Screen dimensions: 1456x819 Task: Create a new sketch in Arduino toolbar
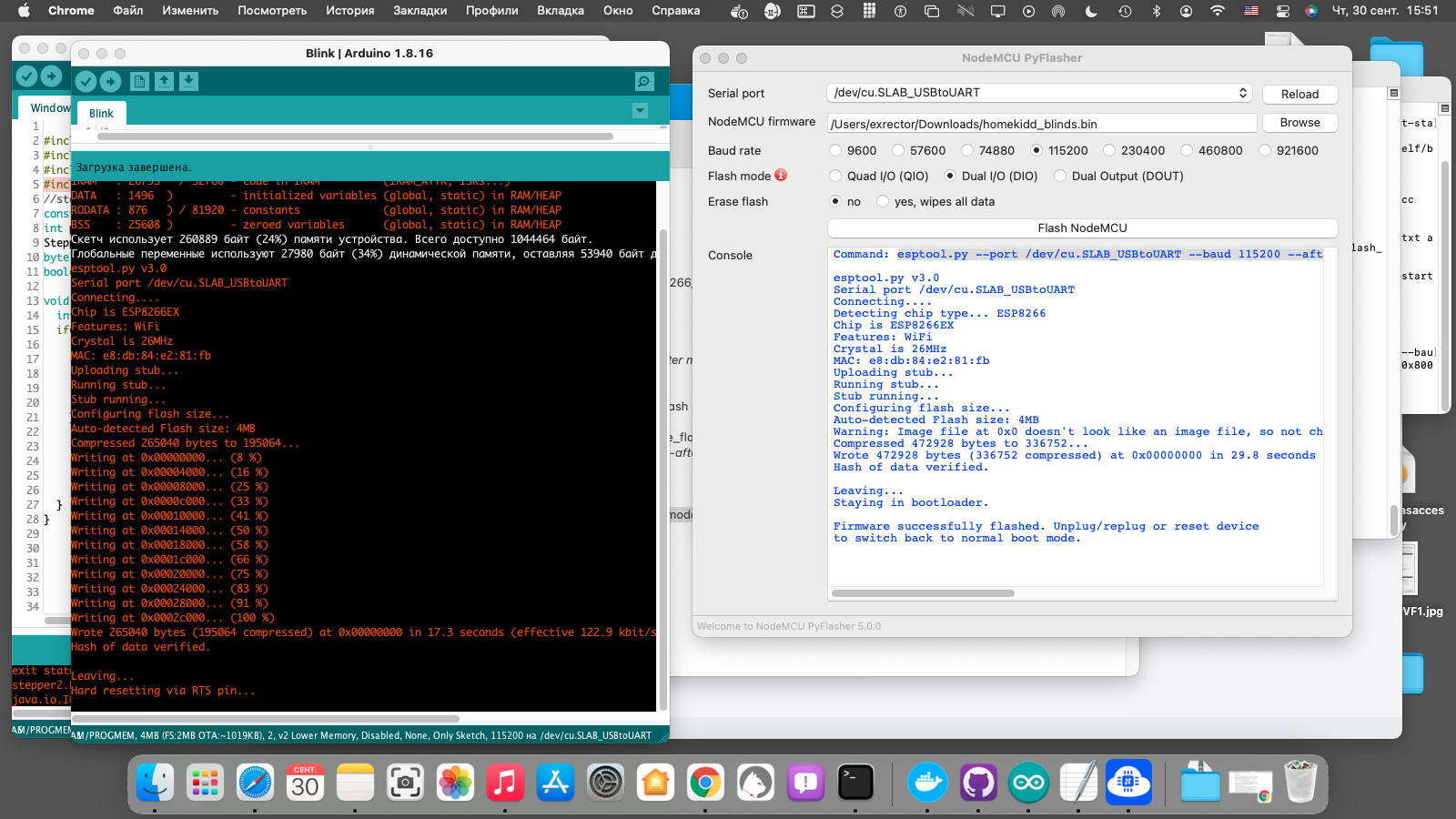click(x=139, y=82)
